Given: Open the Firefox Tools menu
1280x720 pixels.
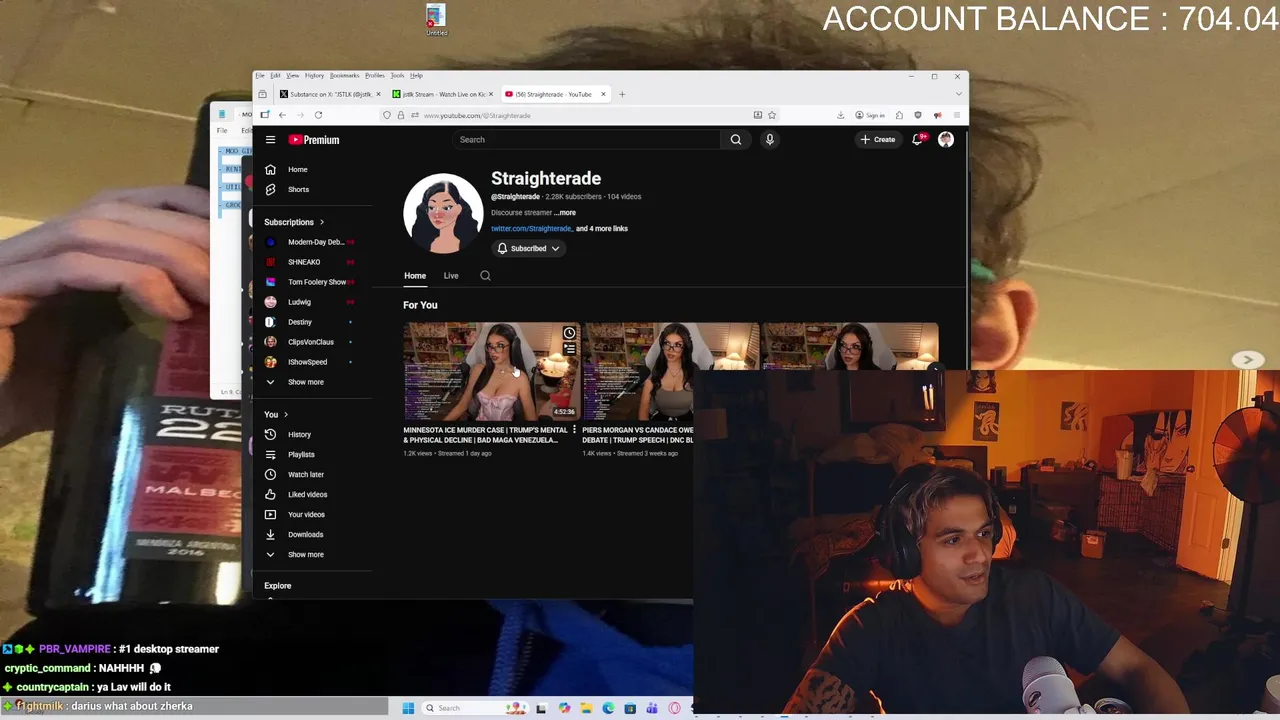Looking at the screenshot, I should pyautogui.click(x=397, y=76).
